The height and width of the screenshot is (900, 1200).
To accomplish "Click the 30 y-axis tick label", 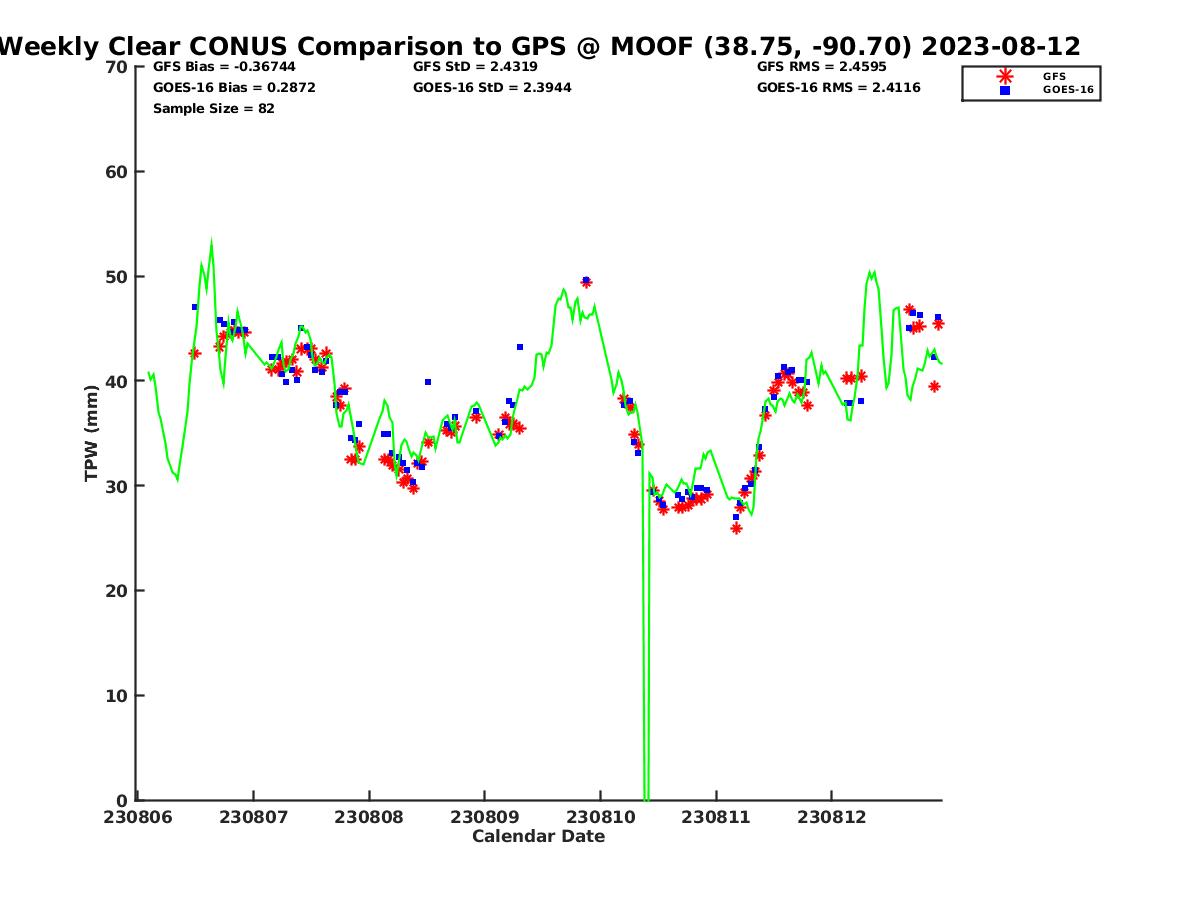I will (x=117, y=486).
